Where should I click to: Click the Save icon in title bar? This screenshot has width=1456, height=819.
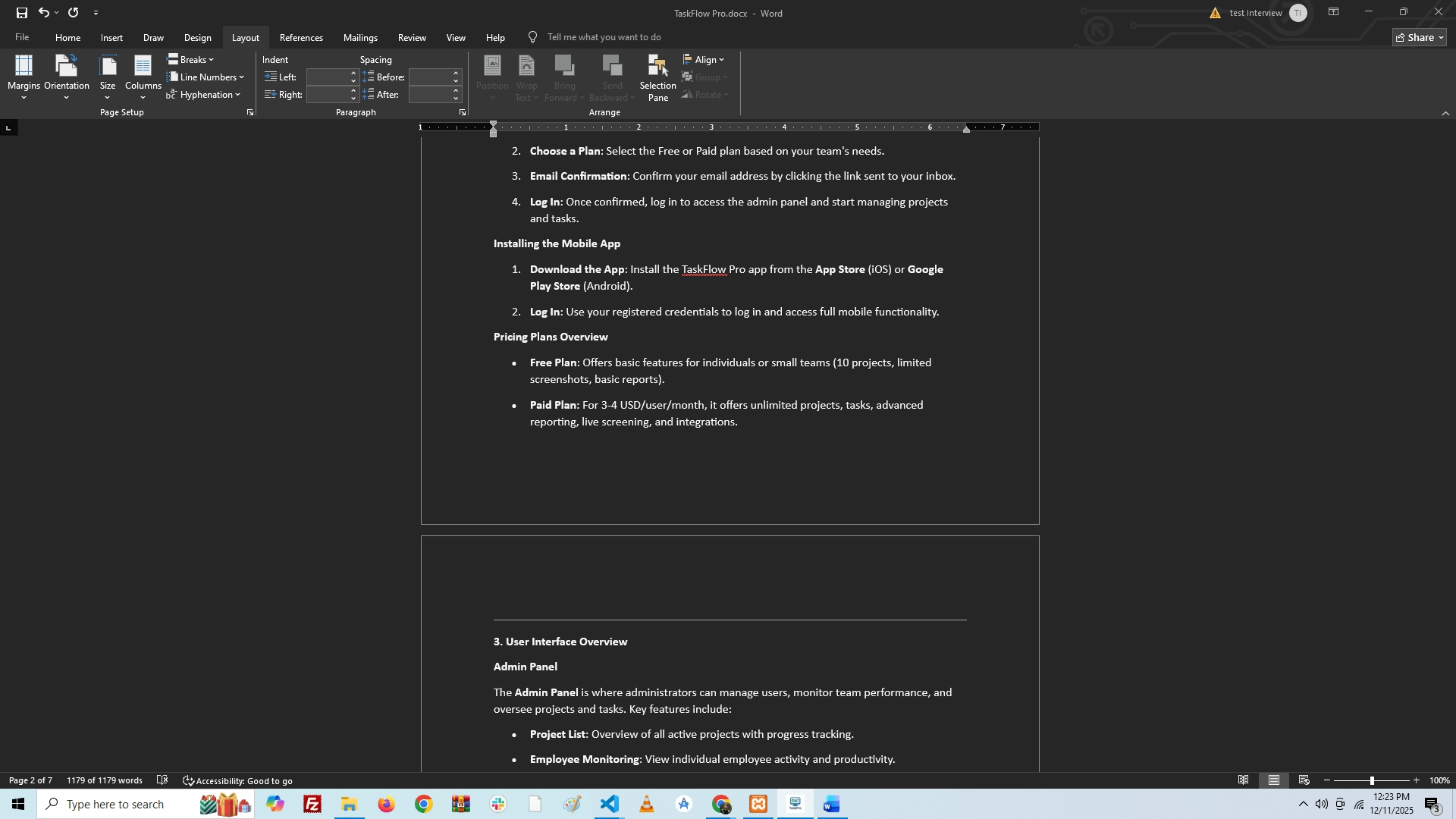coord(22,13)
